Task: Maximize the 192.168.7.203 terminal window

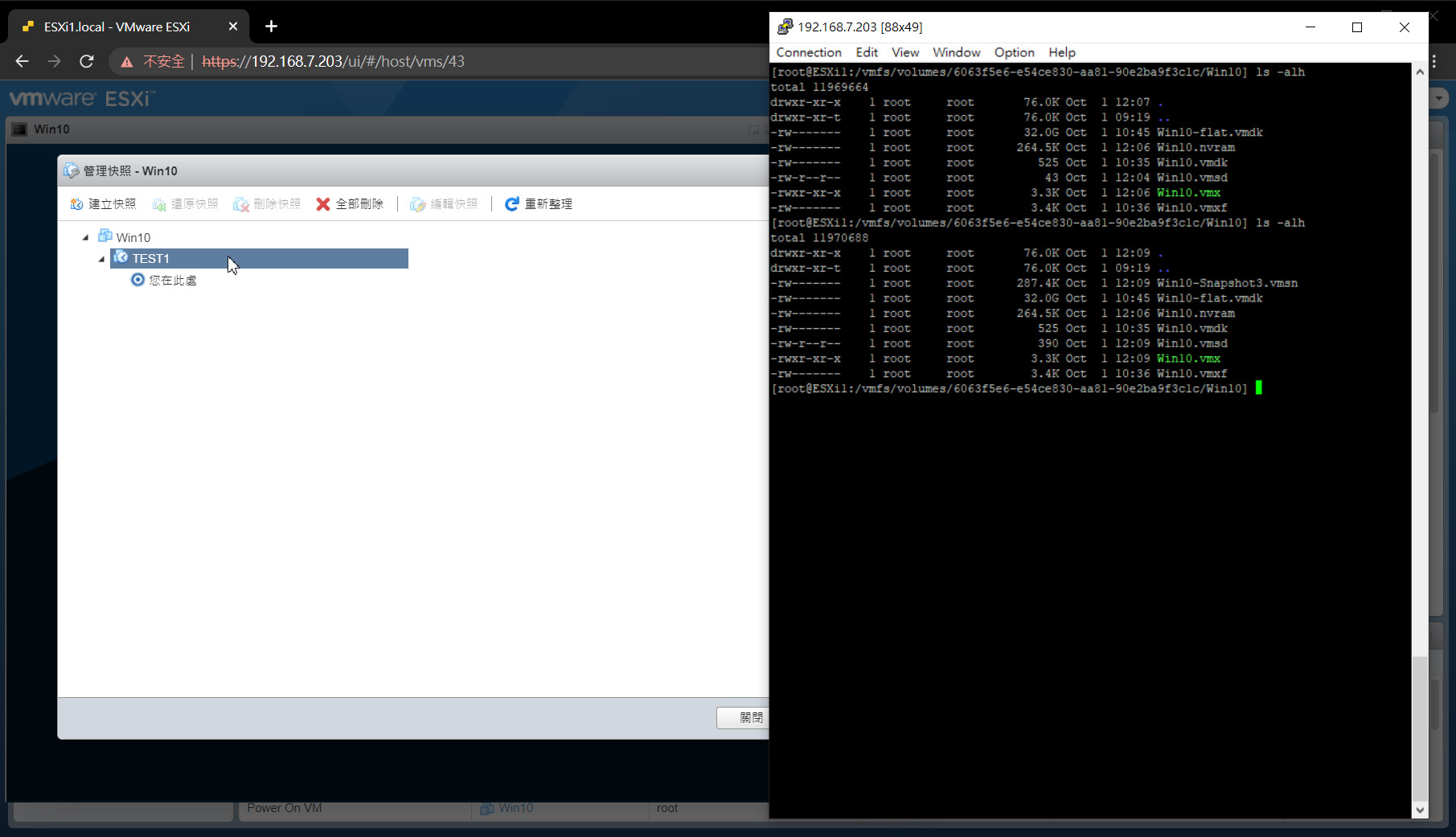Action: click(1357, 27)
